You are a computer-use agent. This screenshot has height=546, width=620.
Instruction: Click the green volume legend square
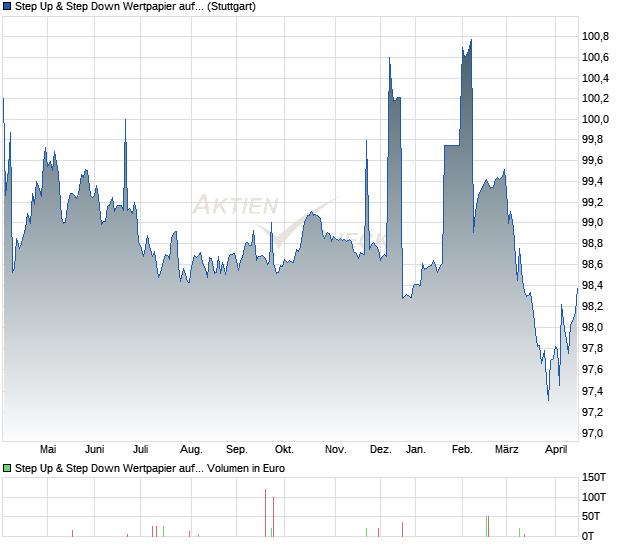pos(7,468)
